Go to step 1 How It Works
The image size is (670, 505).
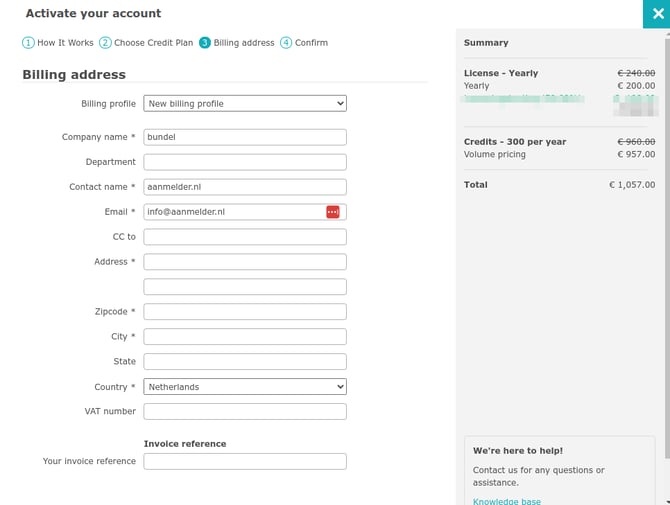pos(58,43)
